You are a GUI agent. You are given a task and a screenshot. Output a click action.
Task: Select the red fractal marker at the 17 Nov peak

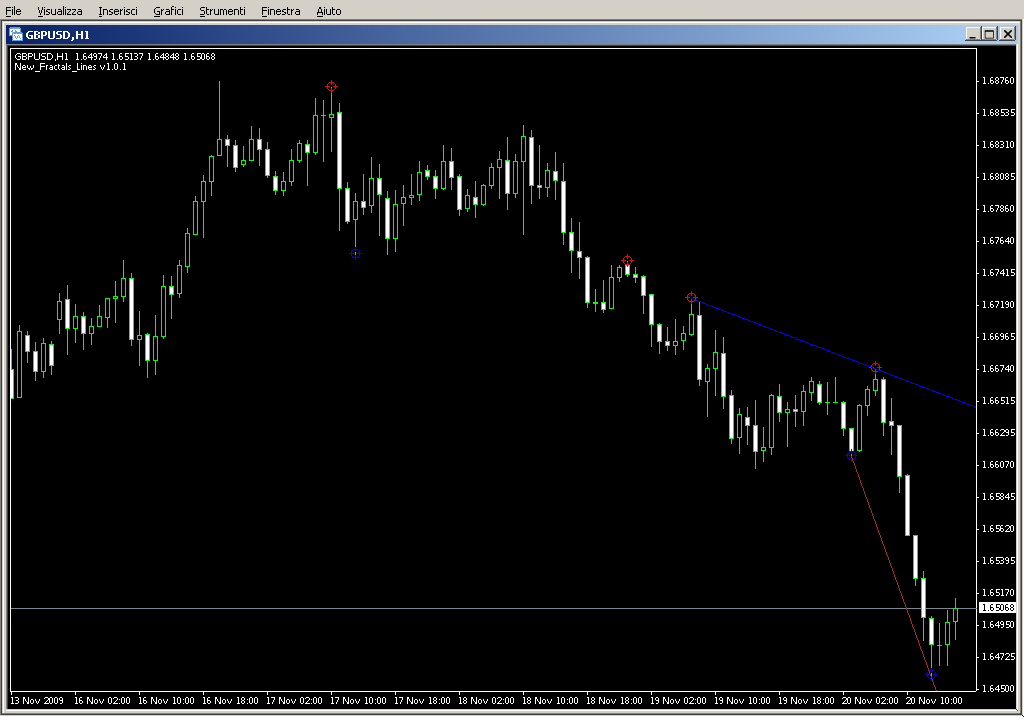pyautogui.click(x=331, y=86)
